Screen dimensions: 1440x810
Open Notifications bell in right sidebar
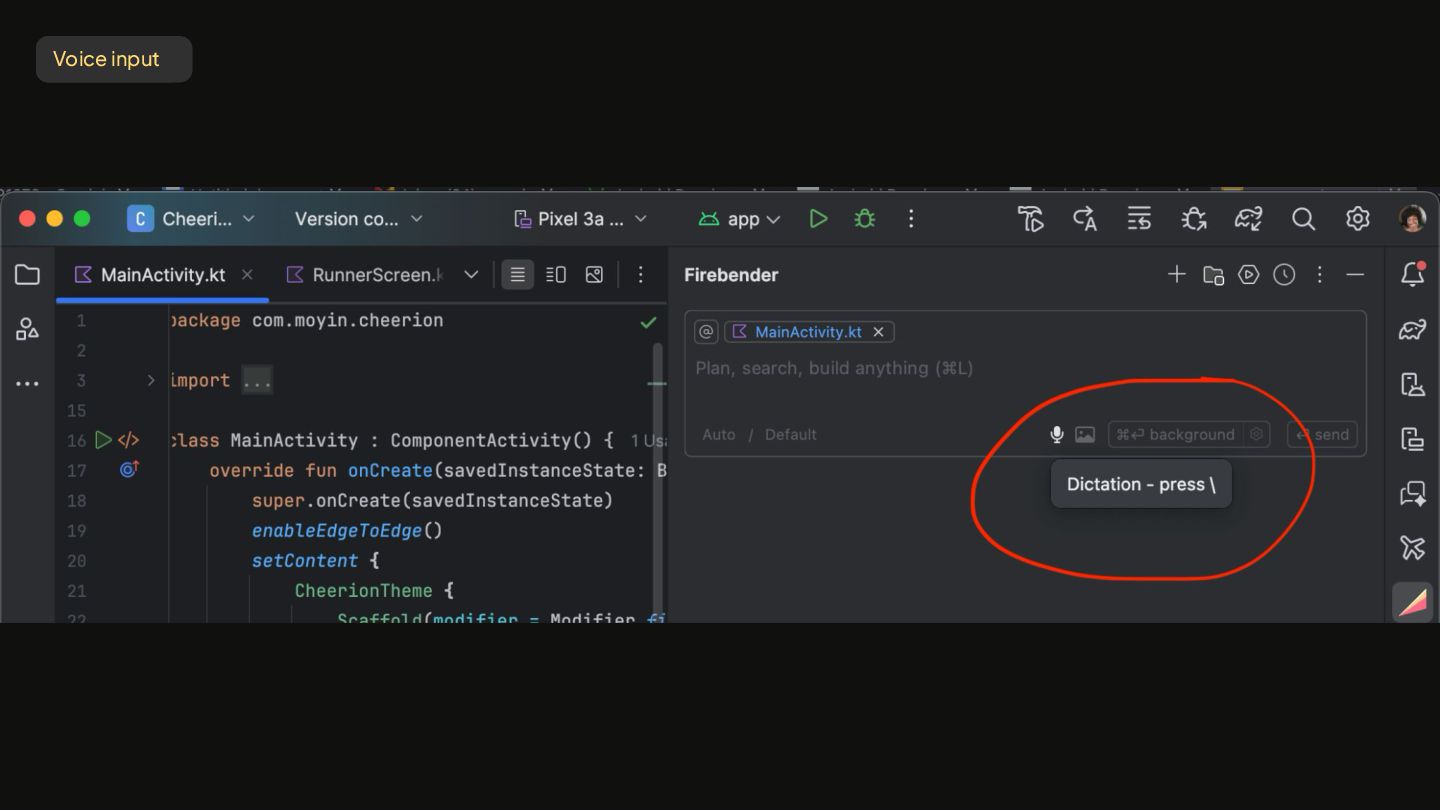click(1412, 275)
